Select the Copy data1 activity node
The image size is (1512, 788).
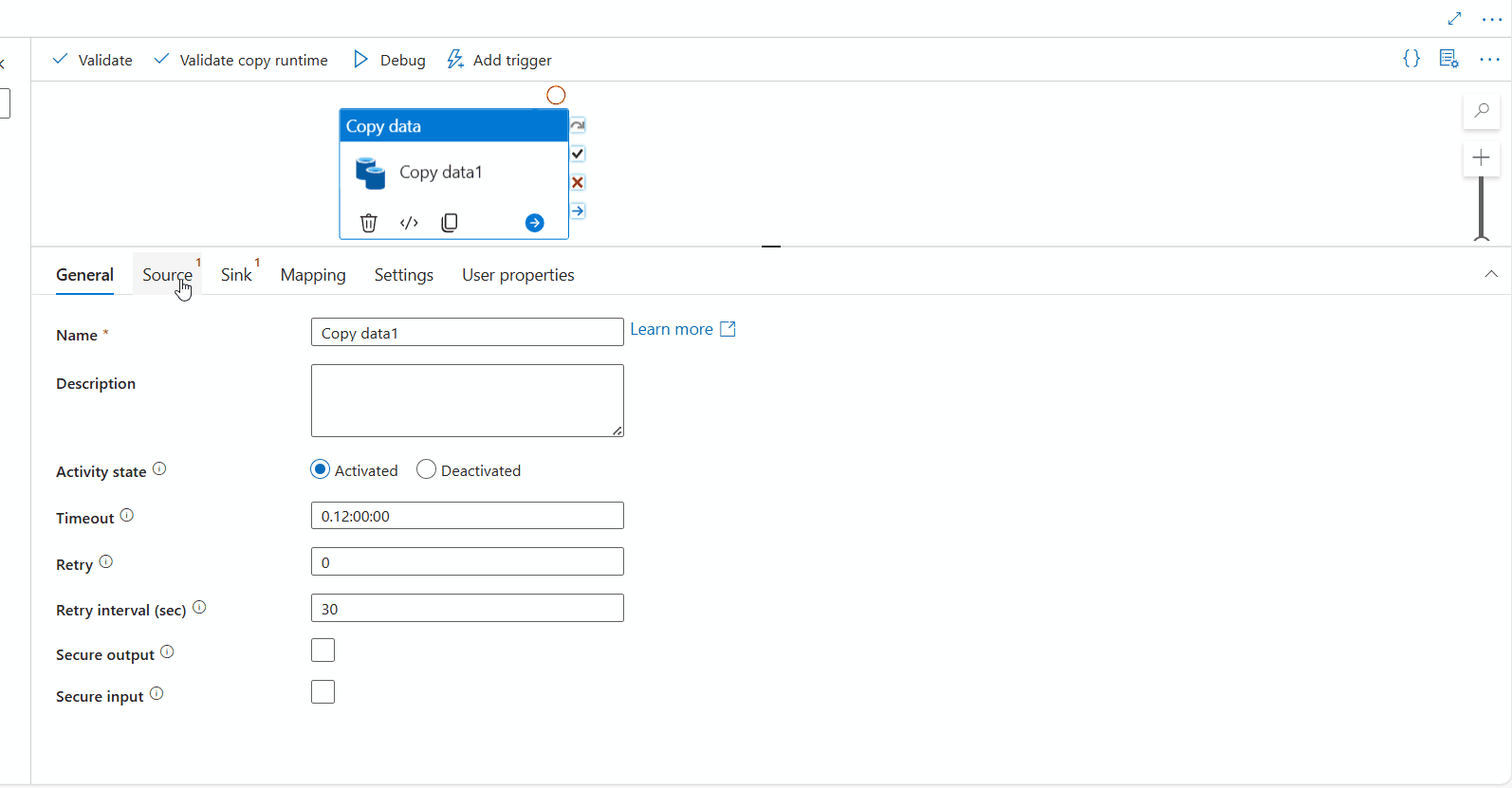coord(453,174)
